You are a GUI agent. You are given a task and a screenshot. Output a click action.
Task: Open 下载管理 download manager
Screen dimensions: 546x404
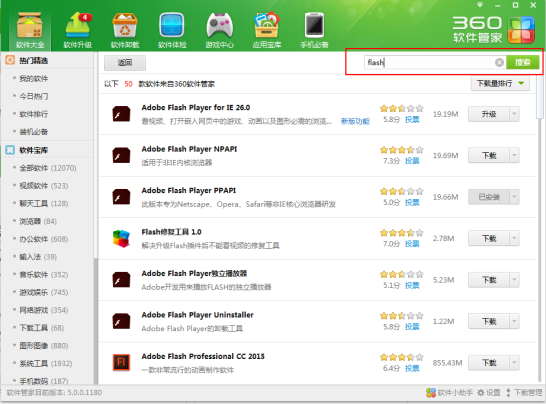click(x=524, y=393)
